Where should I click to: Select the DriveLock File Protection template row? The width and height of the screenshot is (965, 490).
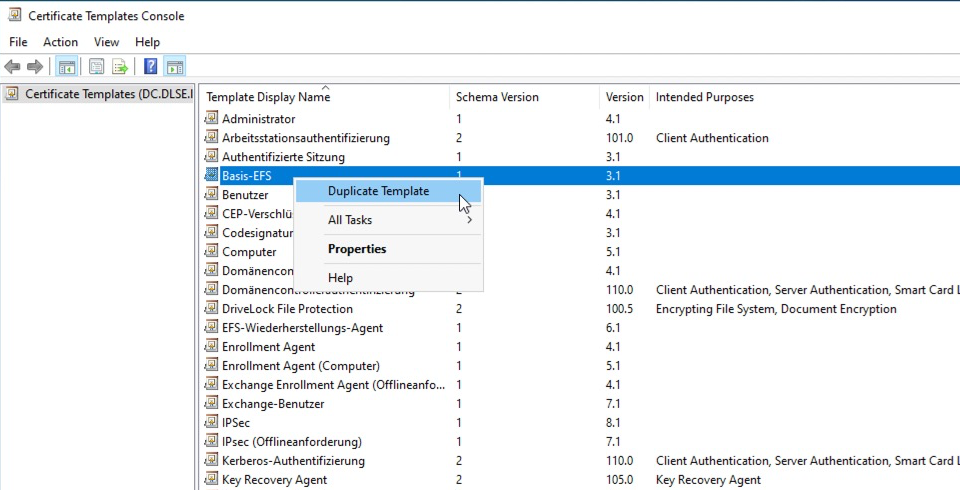[x=287, y=309]
